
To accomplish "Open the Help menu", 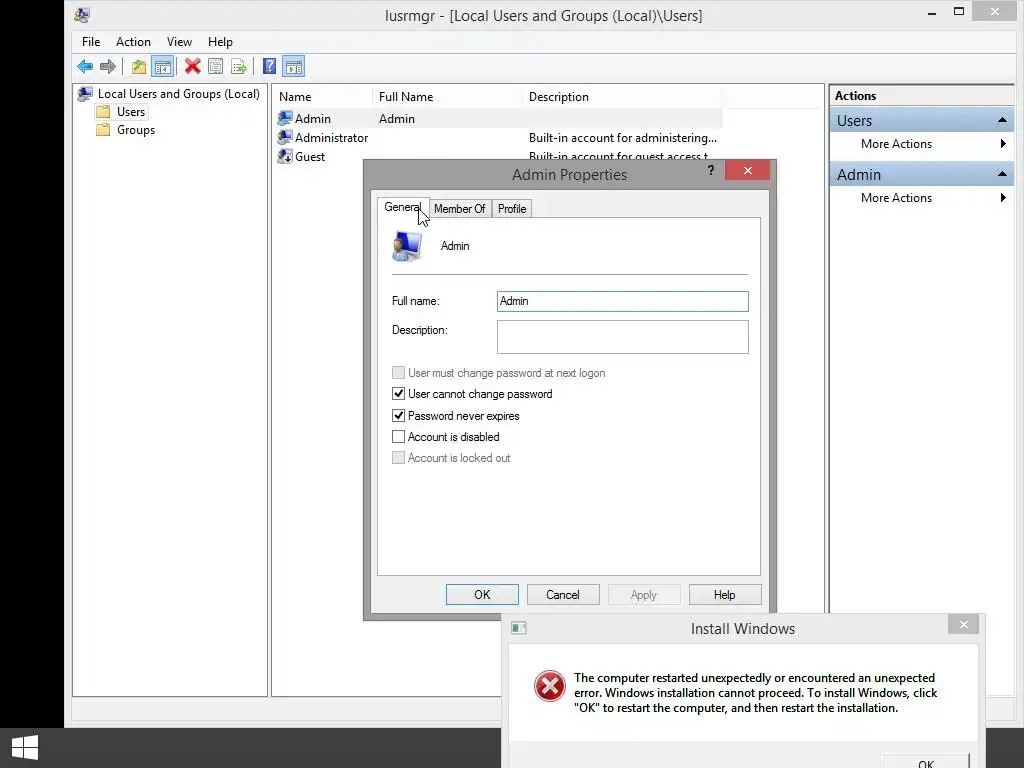I will (220, 42).
